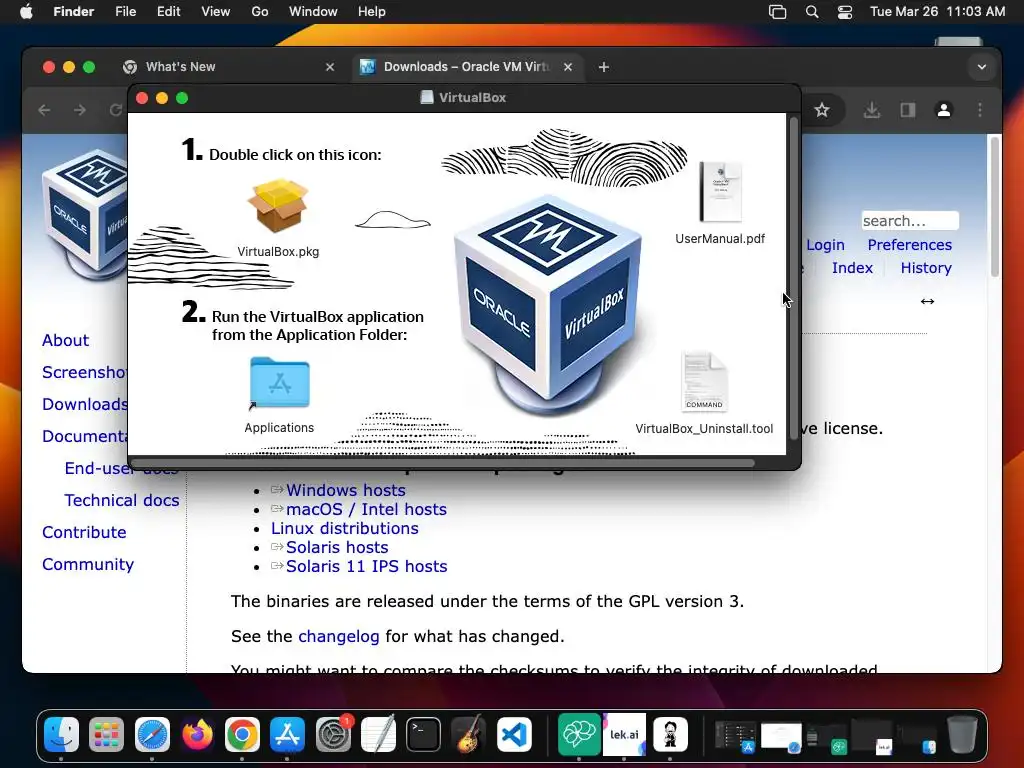Open the Apple menu
The image size is (1024, 768).
tap(26, 12)
